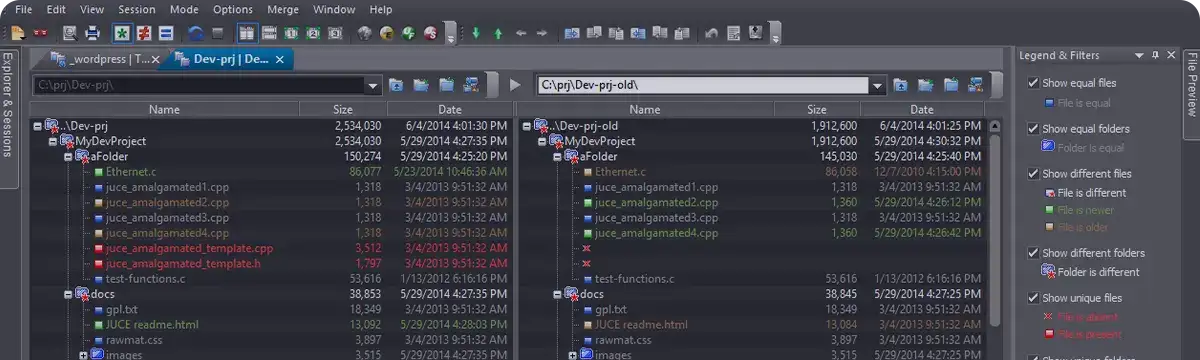This screenshot has height=360, width=1200.
Task: Pin the Legend & Filters panel
Action: pyautogui.click(x=1156, y=56)
